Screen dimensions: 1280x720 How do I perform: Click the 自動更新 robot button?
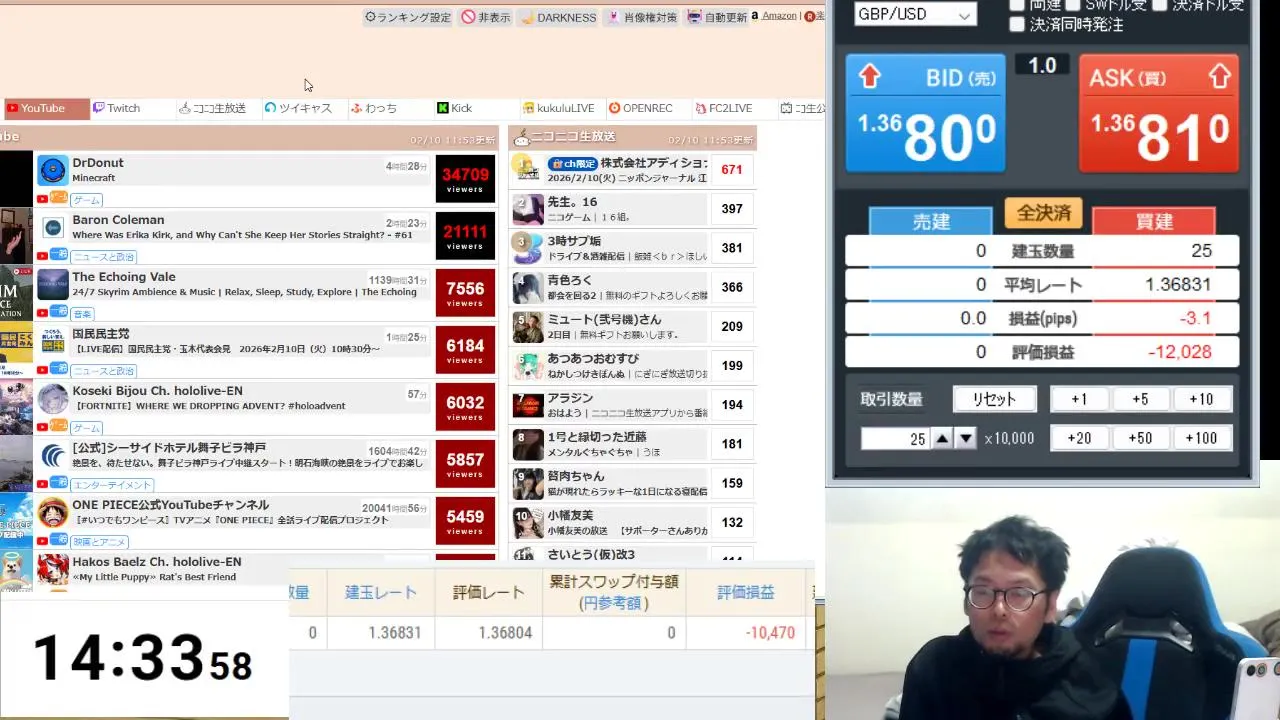click(x=717, y=17)
